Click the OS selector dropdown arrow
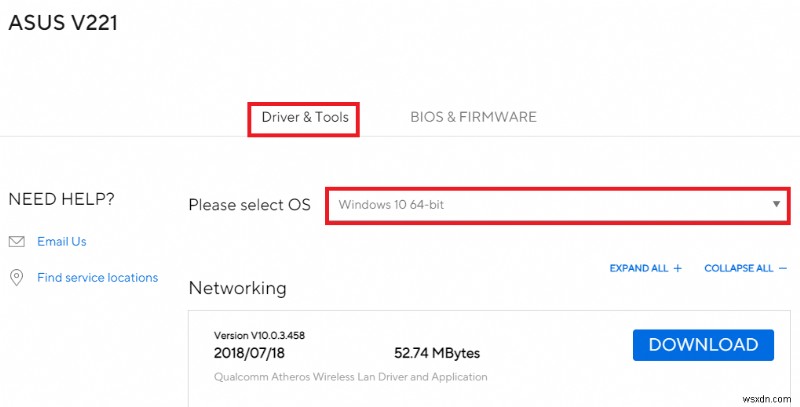This screenshot has height=407, width=800. (x=776, y=204)
